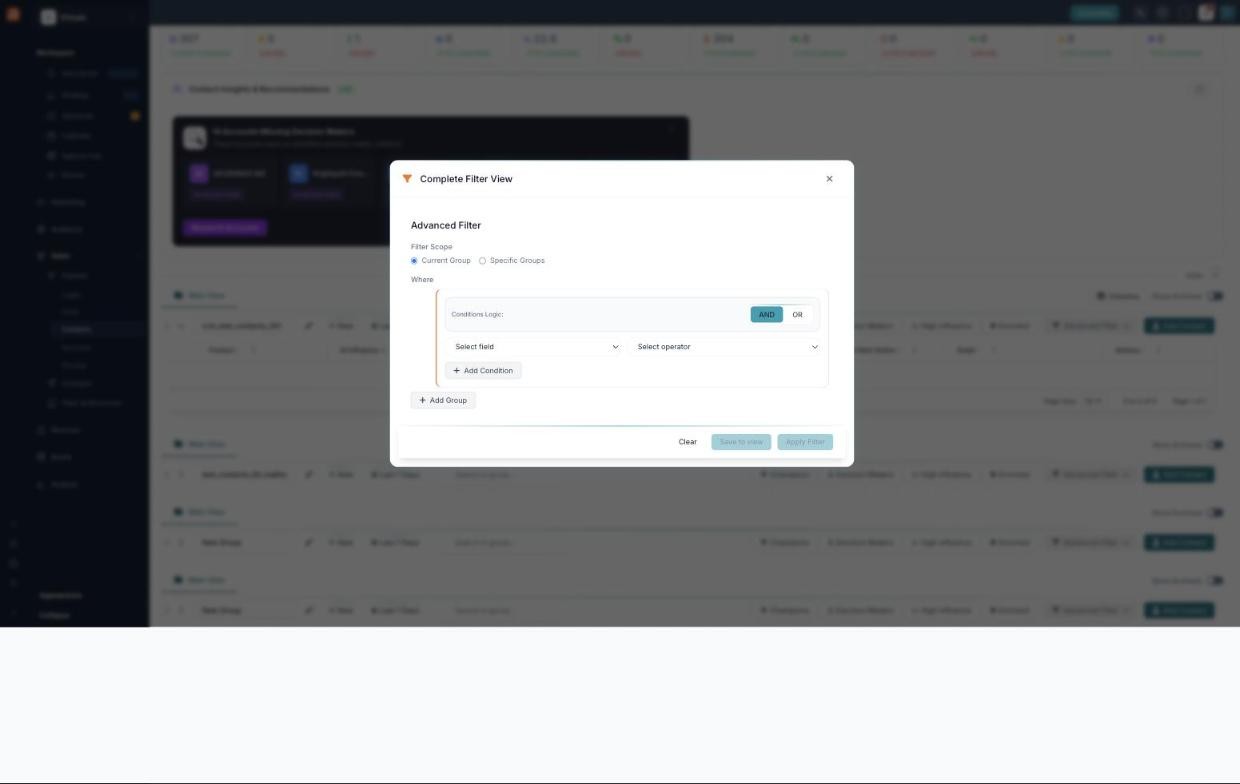Select the Current Group filter scope
The height and width of the screenshot is (784, 1240).
point(414,261)
